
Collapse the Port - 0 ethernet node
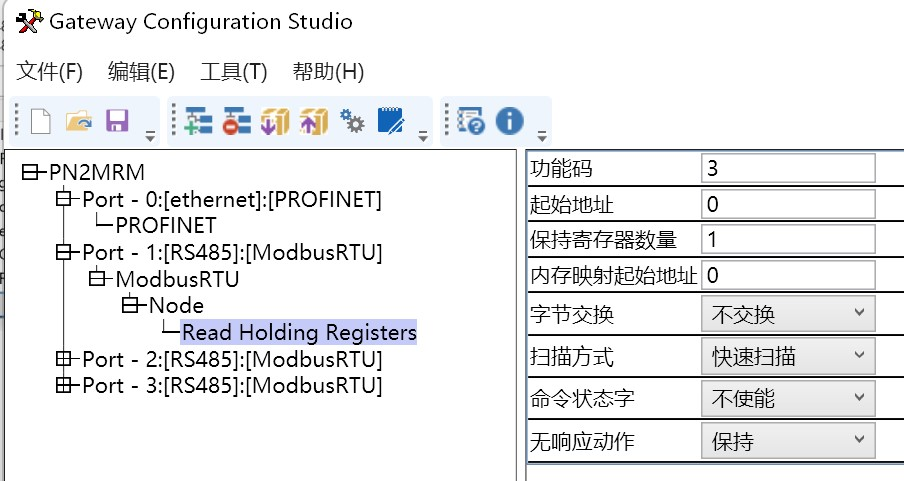(x=63, y=198)
